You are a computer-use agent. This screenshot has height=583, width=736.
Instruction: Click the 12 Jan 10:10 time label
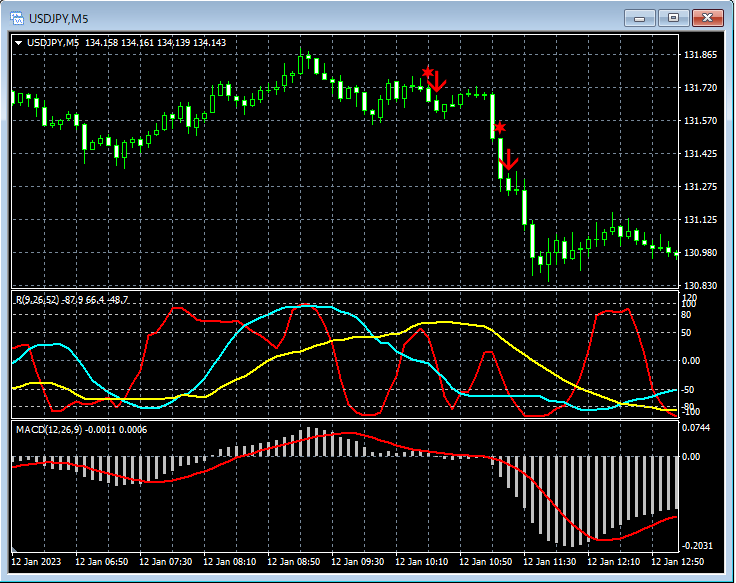coord(422,561)
